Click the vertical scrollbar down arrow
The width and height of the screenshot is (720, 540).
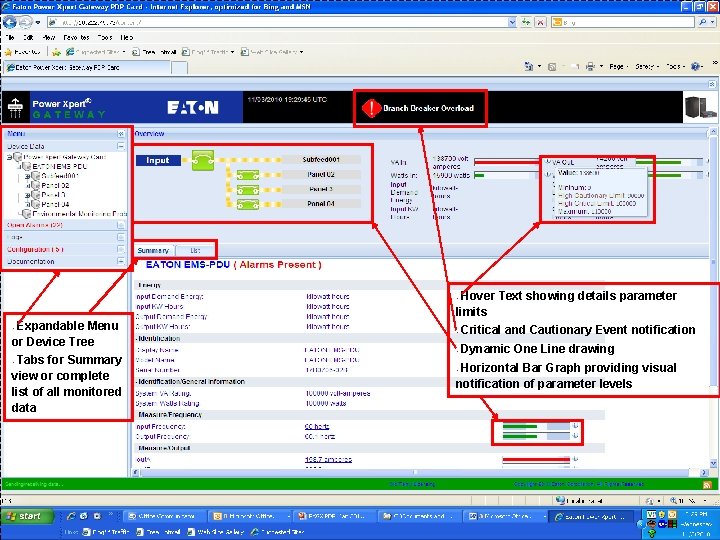click(713, 463)
